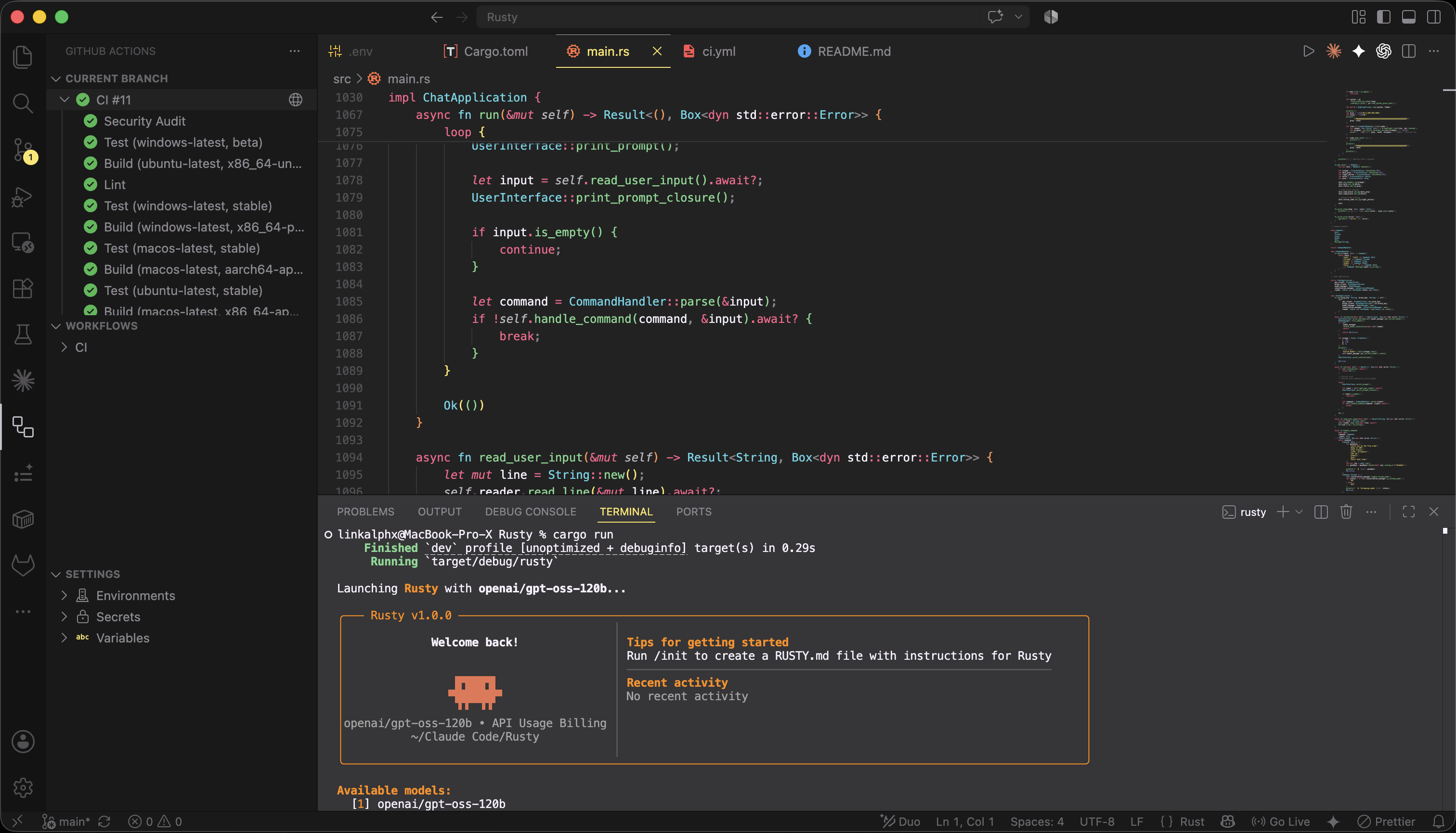The image size is (1456, 833).
Task: Click Prettier in the status bar
Action: coord(1386,821)
